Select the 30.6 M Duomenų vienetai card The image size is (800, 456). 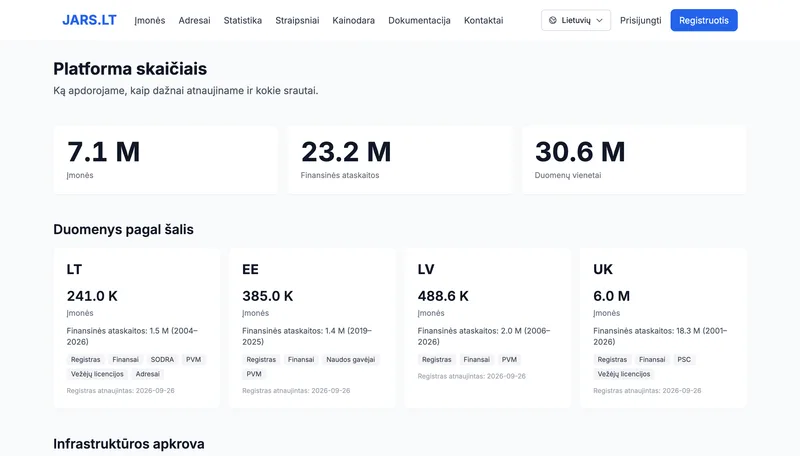[x=634, y=160]
